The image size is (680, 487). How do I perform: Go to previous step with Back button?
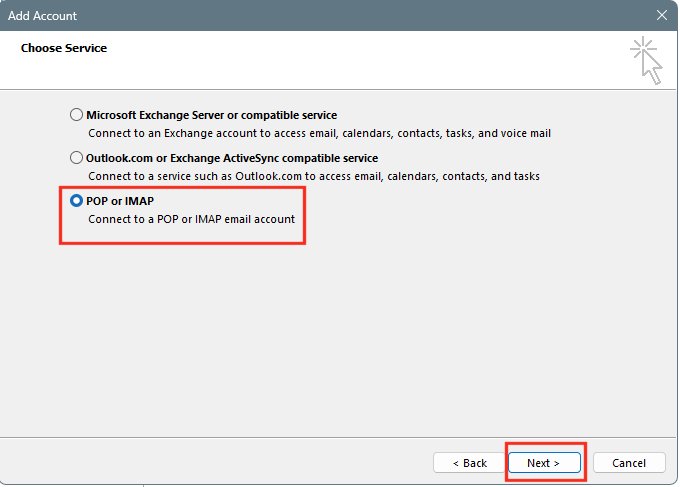point(469,463)
